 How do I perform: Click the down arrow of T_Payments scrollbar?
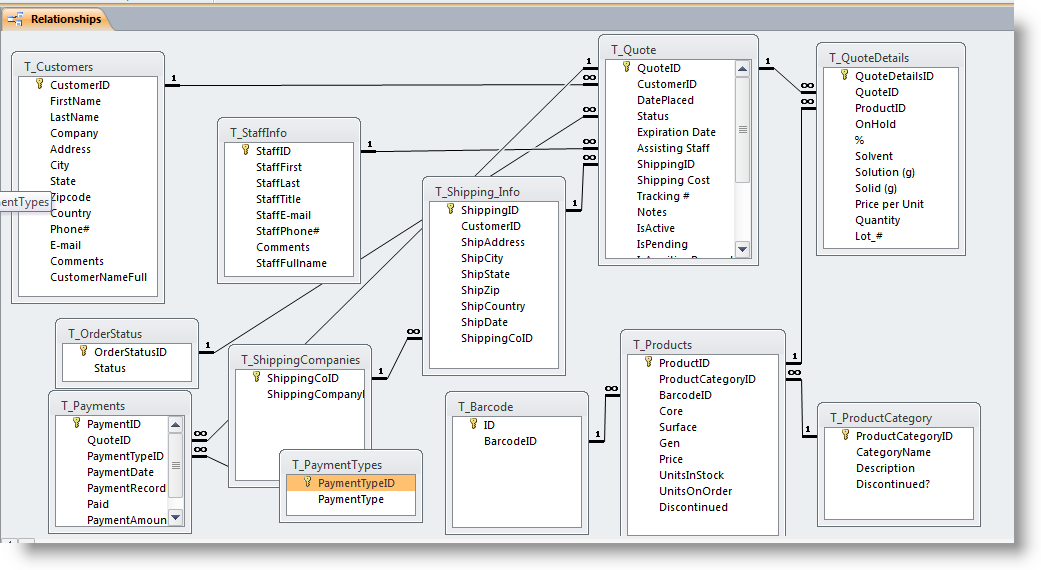coord(175,518)
